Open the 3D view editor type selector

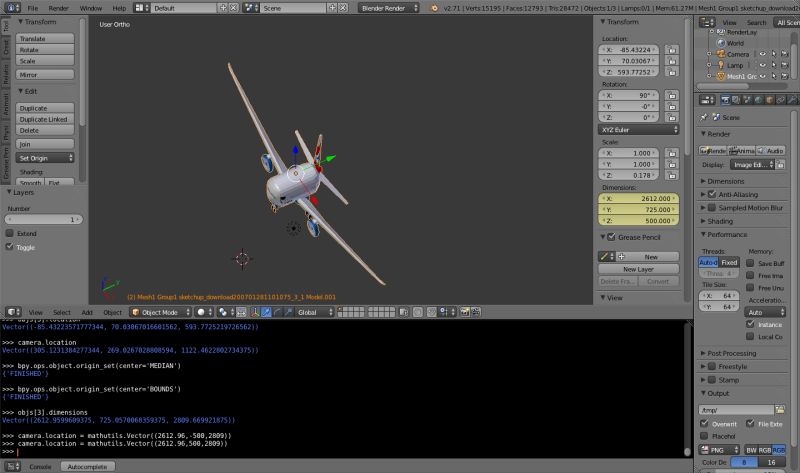tap(13, 312)
